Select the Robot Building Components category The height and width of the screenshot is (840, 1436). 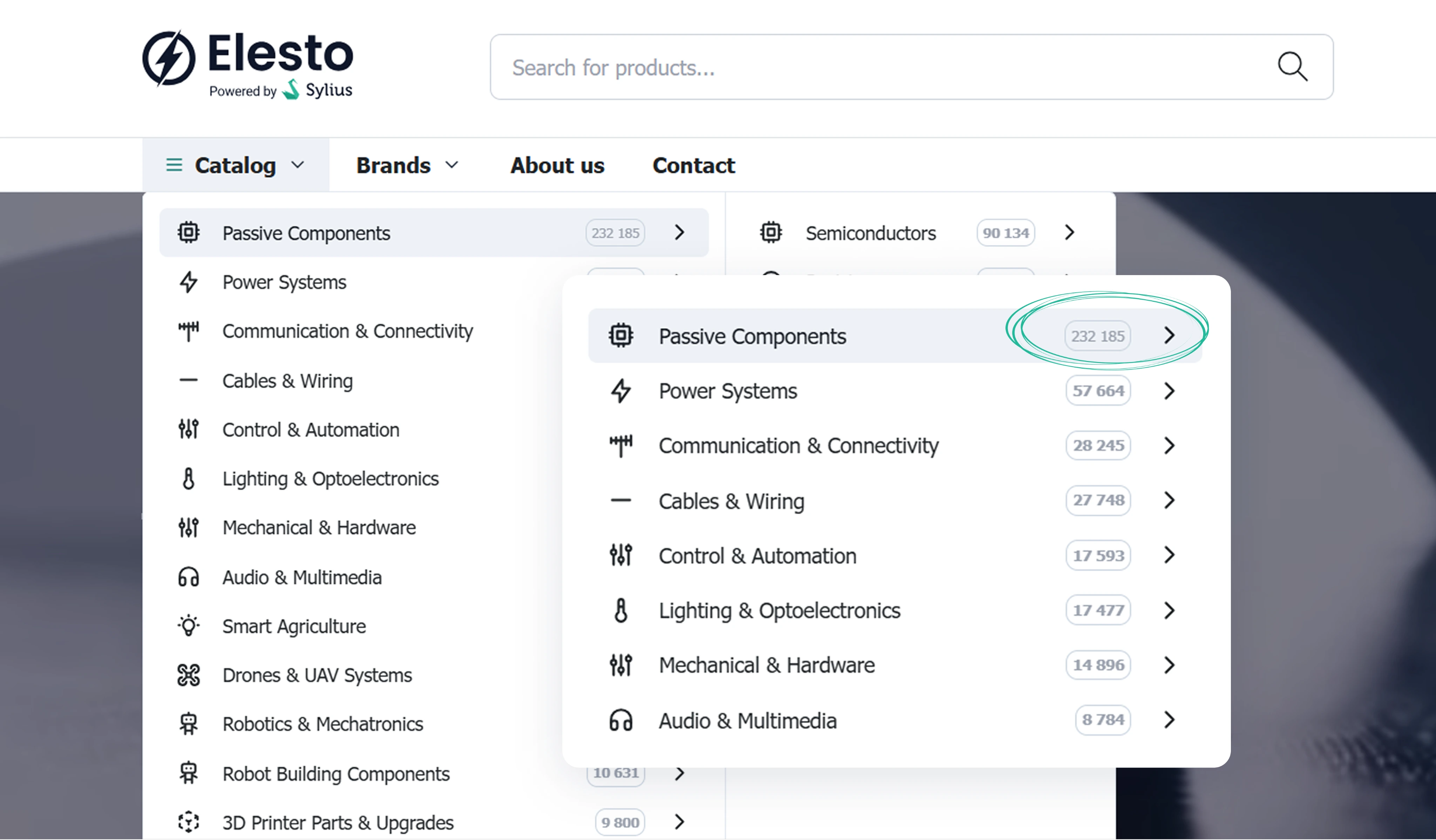(x=336, y=773)
